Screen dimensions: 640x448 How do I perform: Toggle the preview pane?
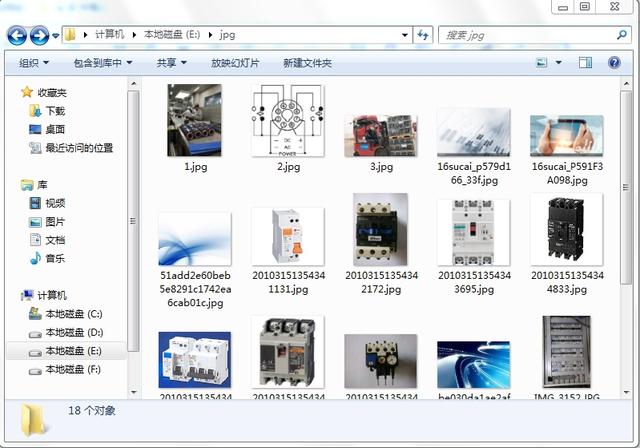tap(585, 63)
